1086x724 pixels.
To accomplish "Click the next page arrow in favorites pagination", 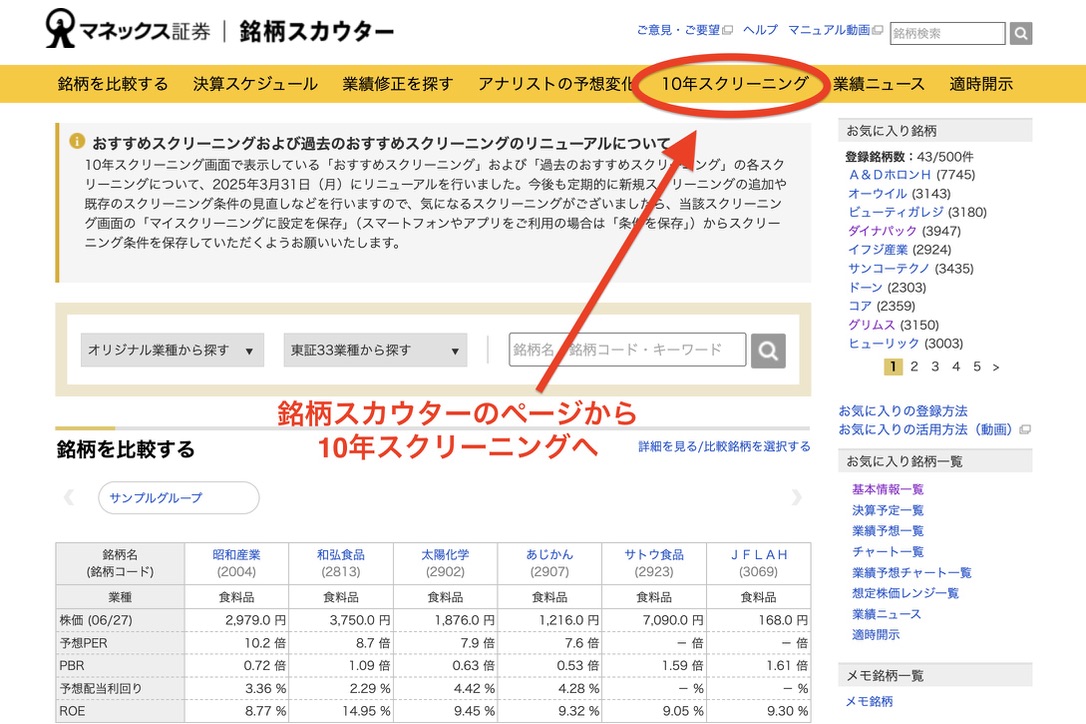I will pos(996,367).
